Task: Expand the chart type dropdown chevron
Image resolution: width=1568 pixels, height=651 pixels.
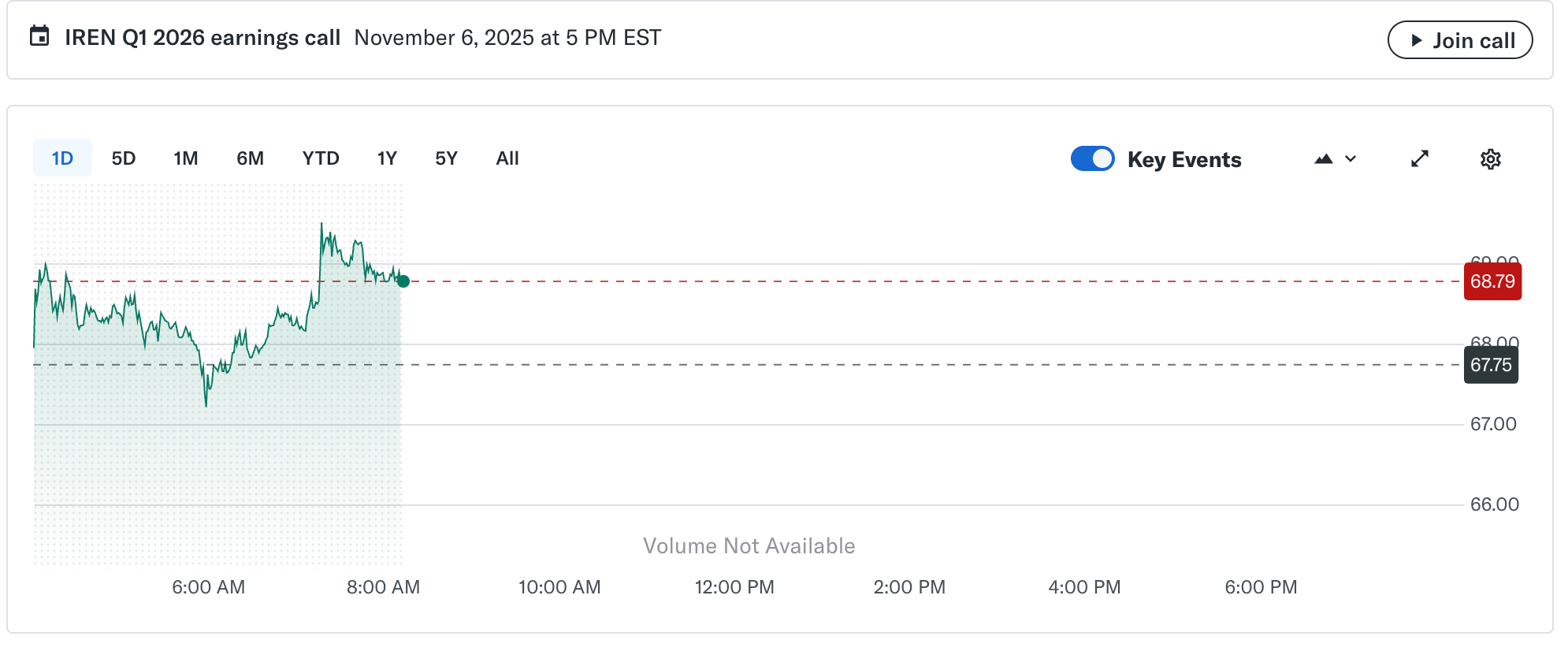Action: tap(1351, 159)
